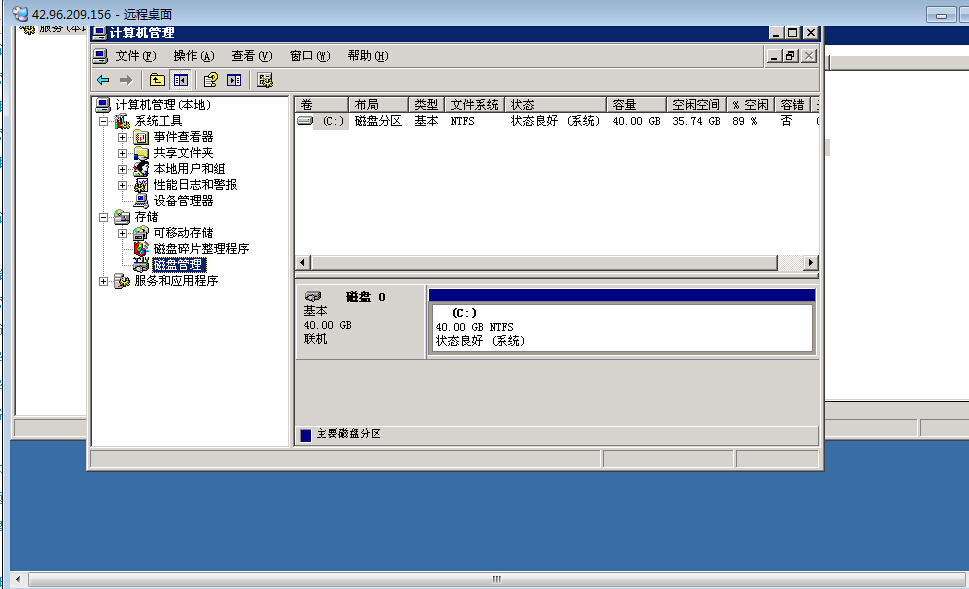Click the 磁盘 0 disk icon

point(314,297)
